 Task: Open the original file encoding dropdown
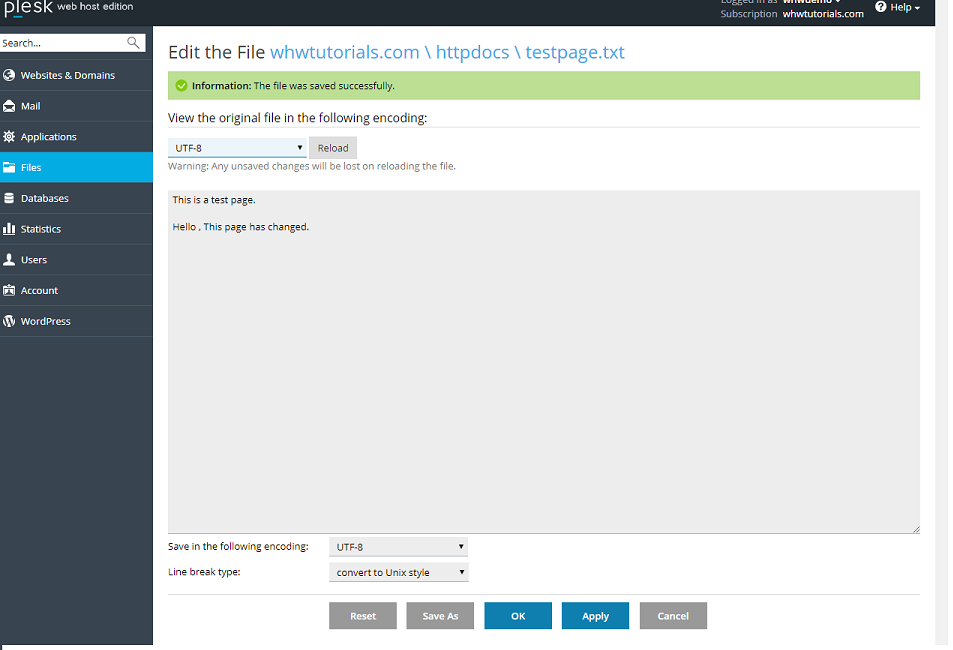[x=237, y=147]
